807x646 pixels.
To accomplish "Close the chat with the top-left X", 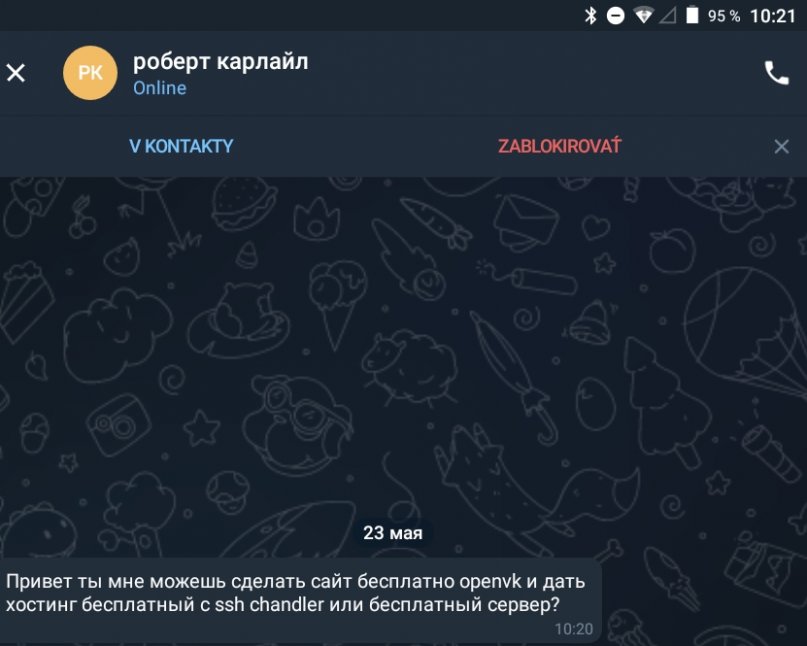I will coord(16,73).
